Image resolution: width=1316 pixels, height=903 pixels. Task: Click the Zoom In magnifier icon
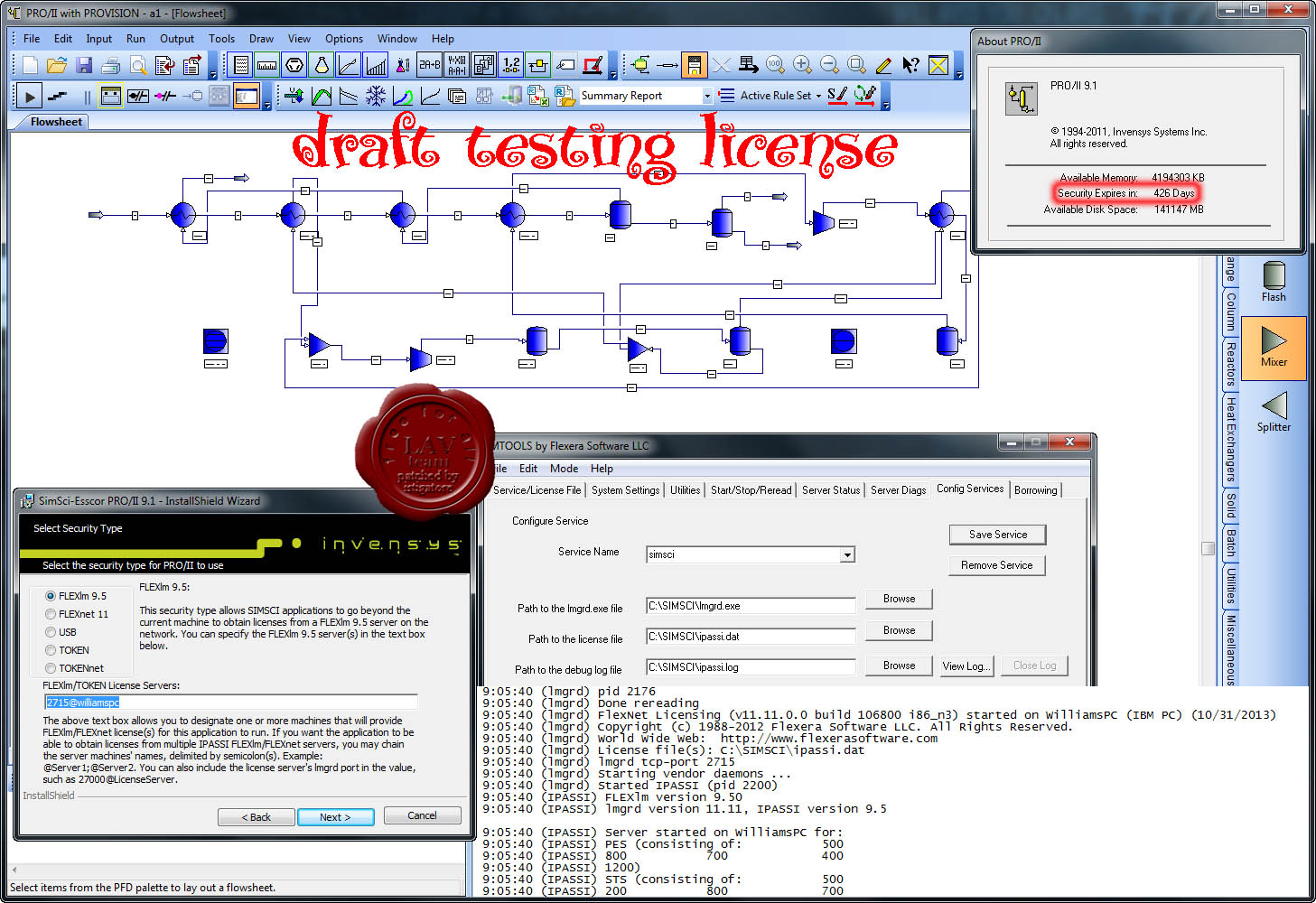coord(802,65)
